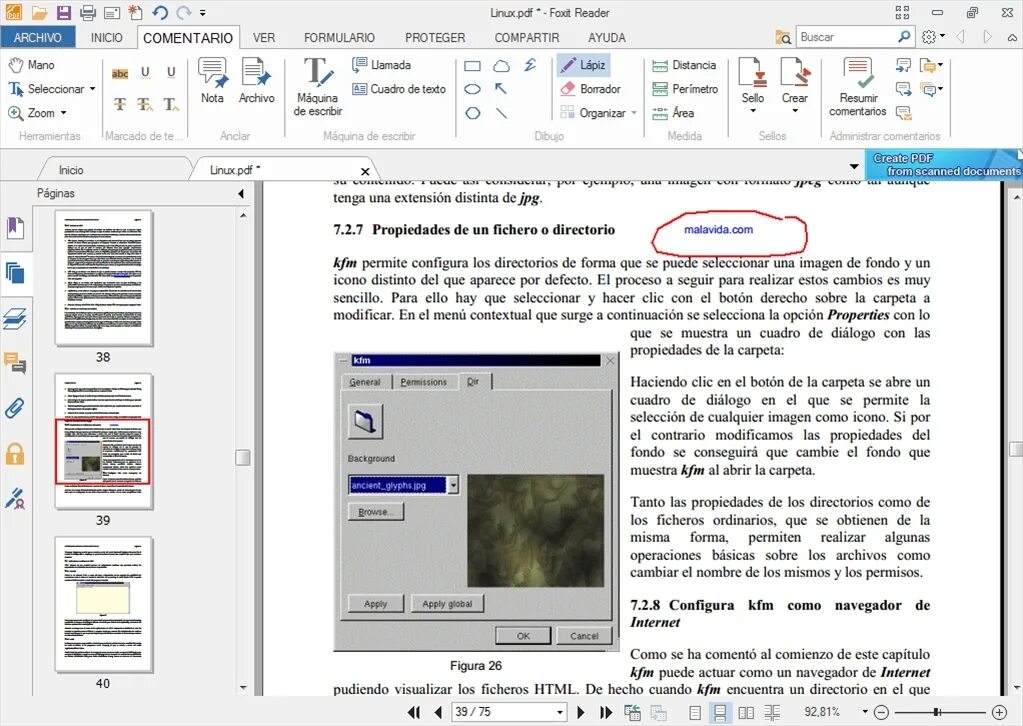The height and width of the screenshot is (726, 1023).
Task: Switch to the INICIO ribbon tab
Action: click(x=106, y=37)
